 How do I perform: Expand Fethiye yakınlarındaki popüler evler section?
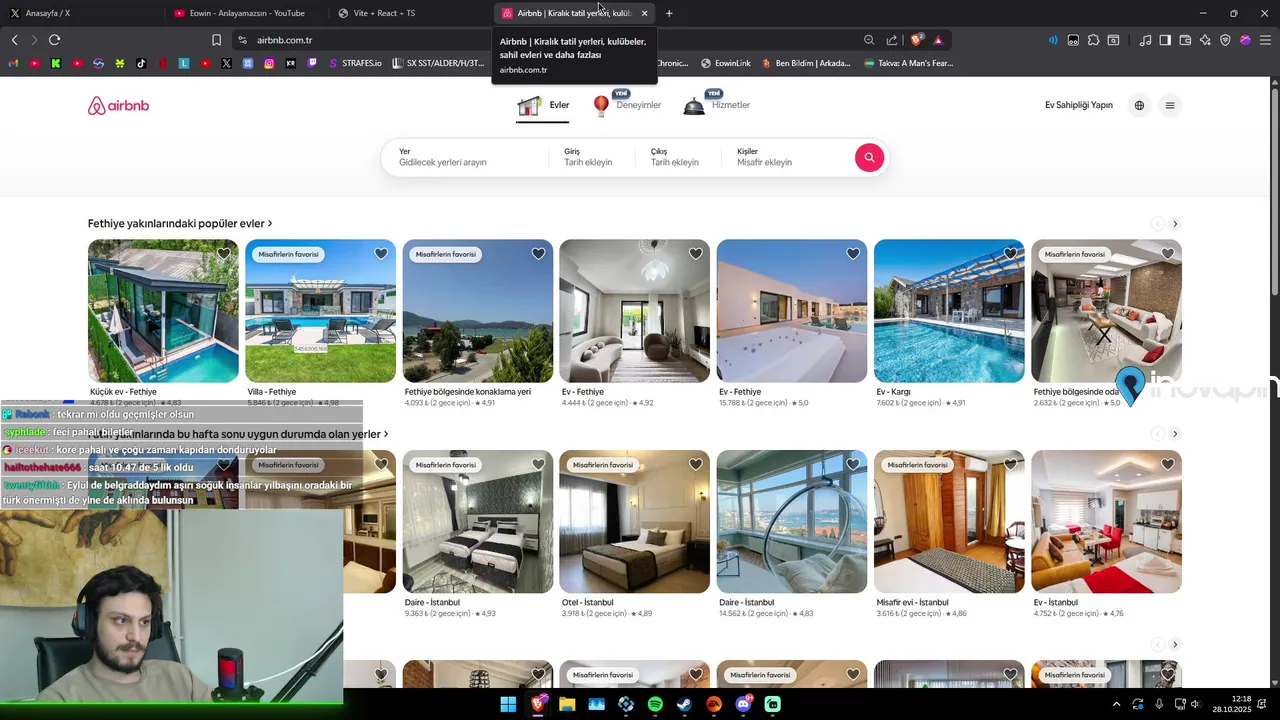click(x=180, y=224)
